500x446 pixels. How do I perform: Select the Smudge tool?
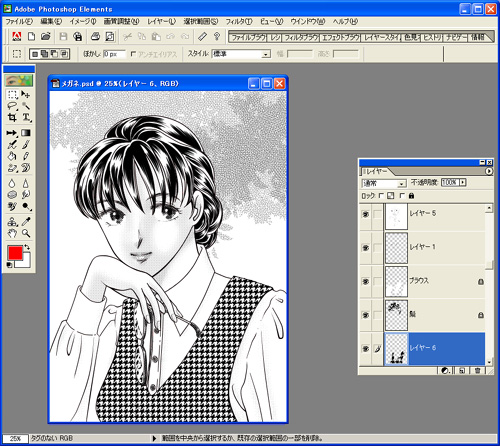coord(26,195)
